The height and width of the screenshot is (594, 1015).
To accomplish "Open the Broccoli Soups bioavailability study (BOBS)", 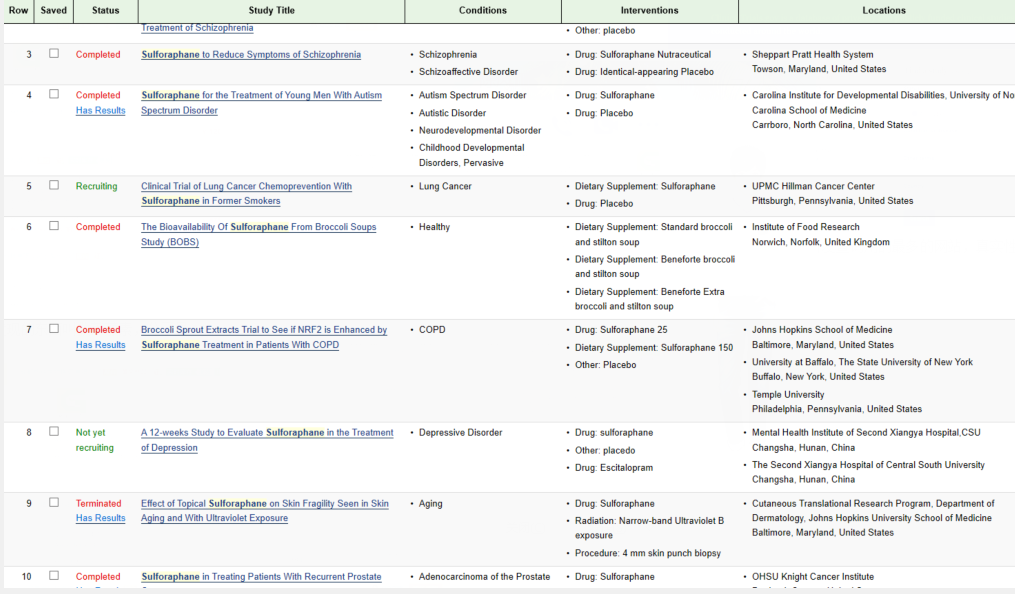I will pyautogui.click(x=258, y=228).
